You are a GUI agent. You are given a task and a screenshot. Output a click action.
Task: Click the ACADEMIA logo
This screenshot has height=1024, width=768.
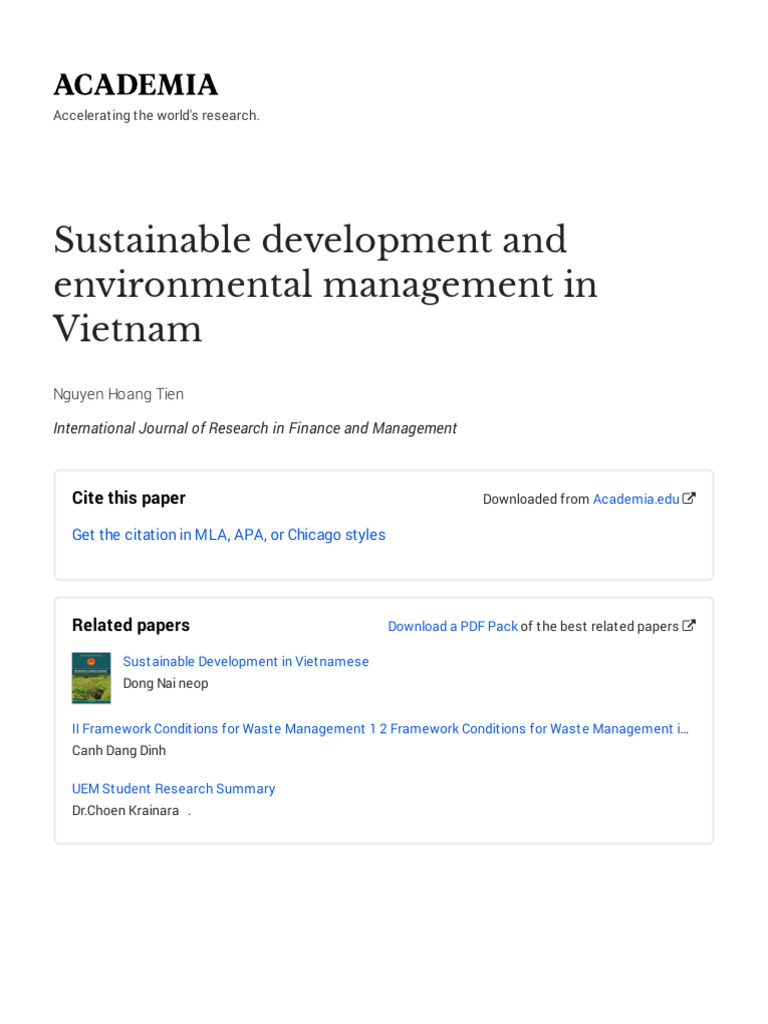[135, 85]
